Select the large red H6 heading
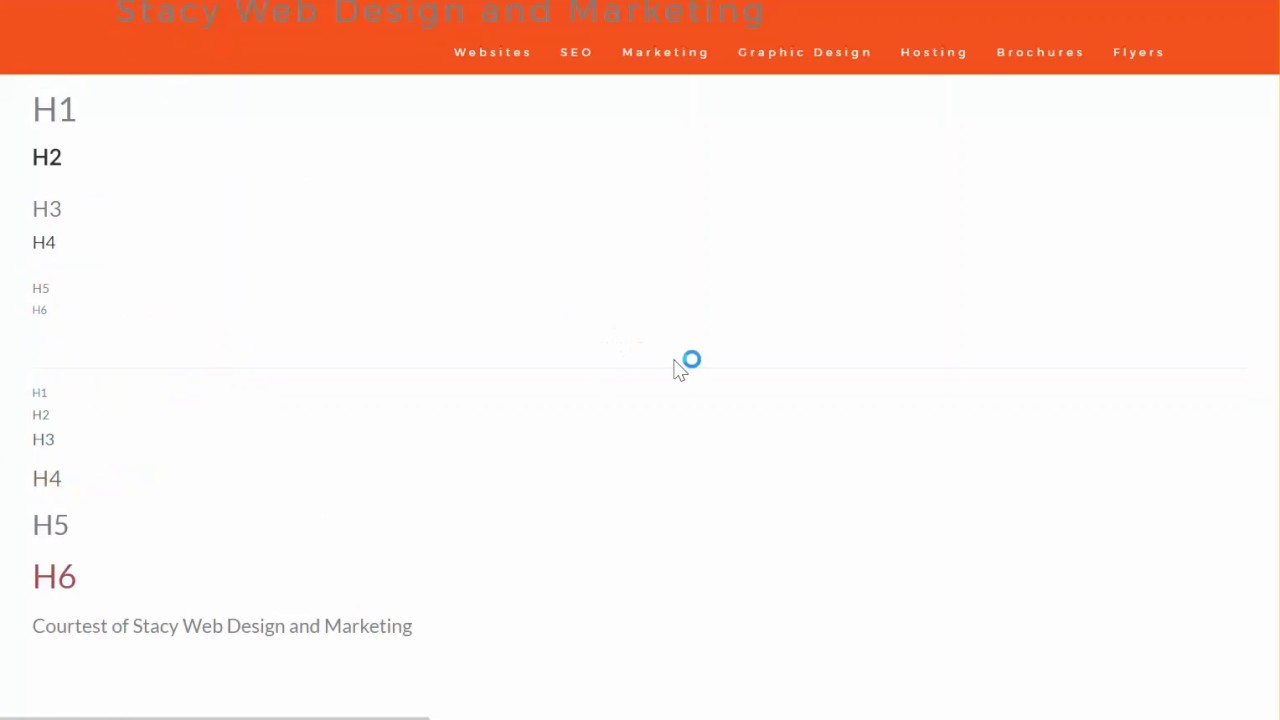 click(x=54, y=577)
